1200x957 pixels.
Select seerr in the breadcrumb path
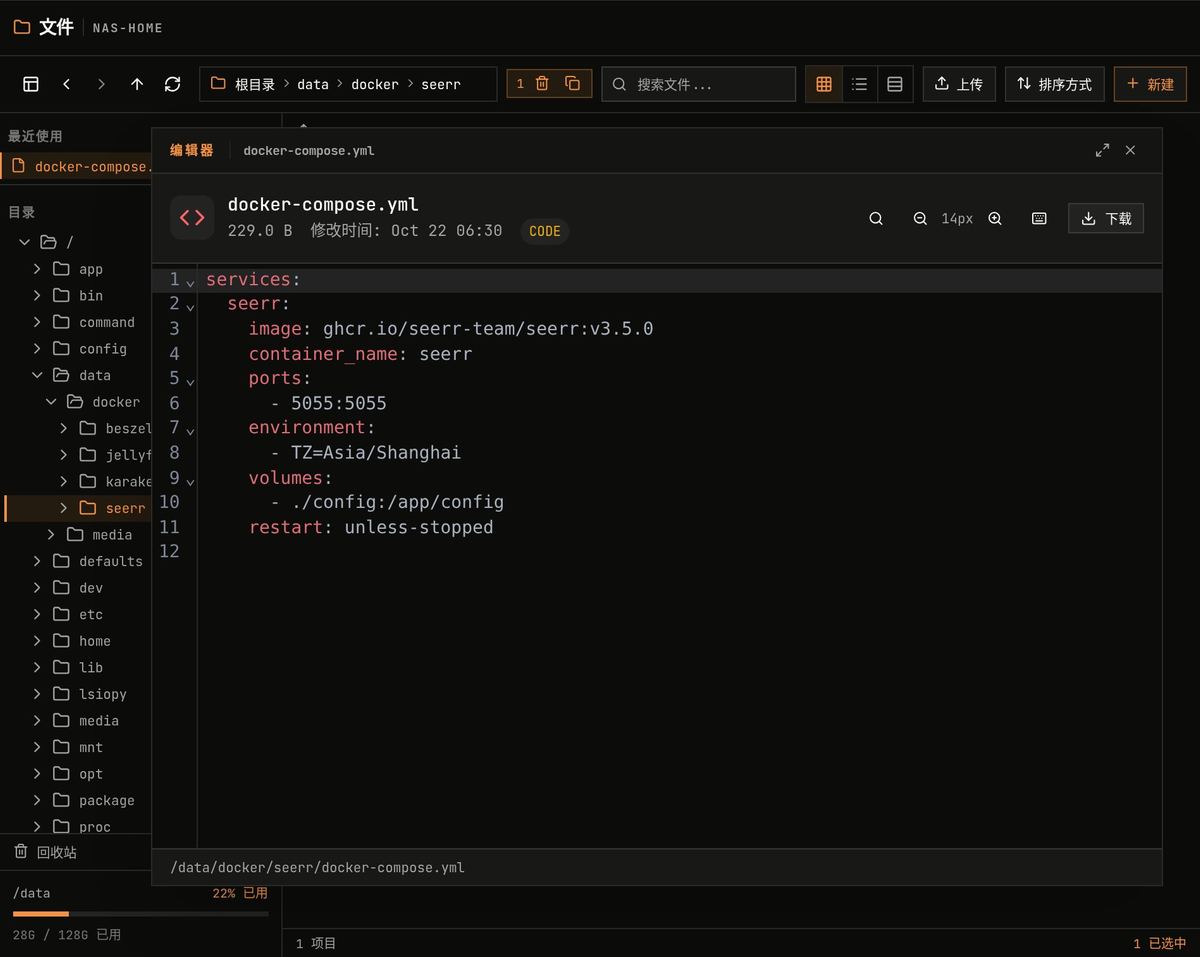[x=441, y=84]
